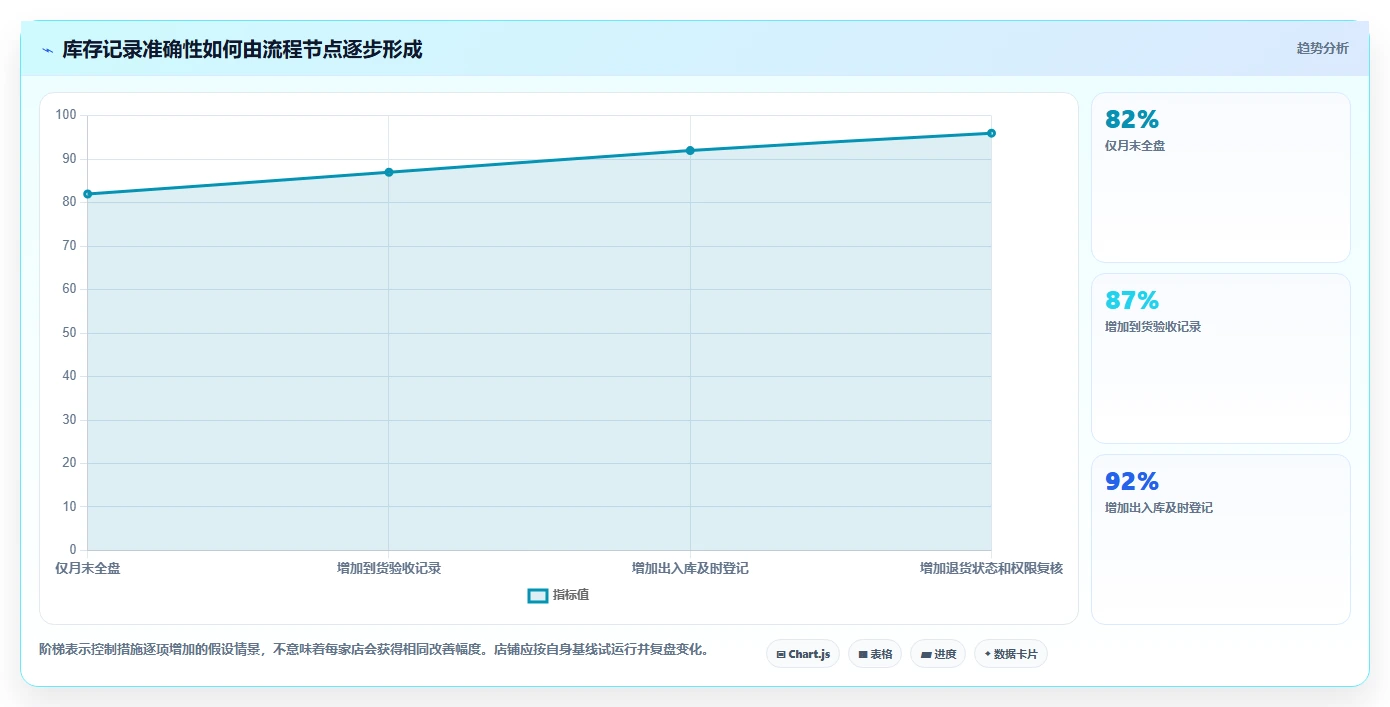Click the y-axis value 100
The height and width of the screenshot is (707, 1390).
[66, 115]
